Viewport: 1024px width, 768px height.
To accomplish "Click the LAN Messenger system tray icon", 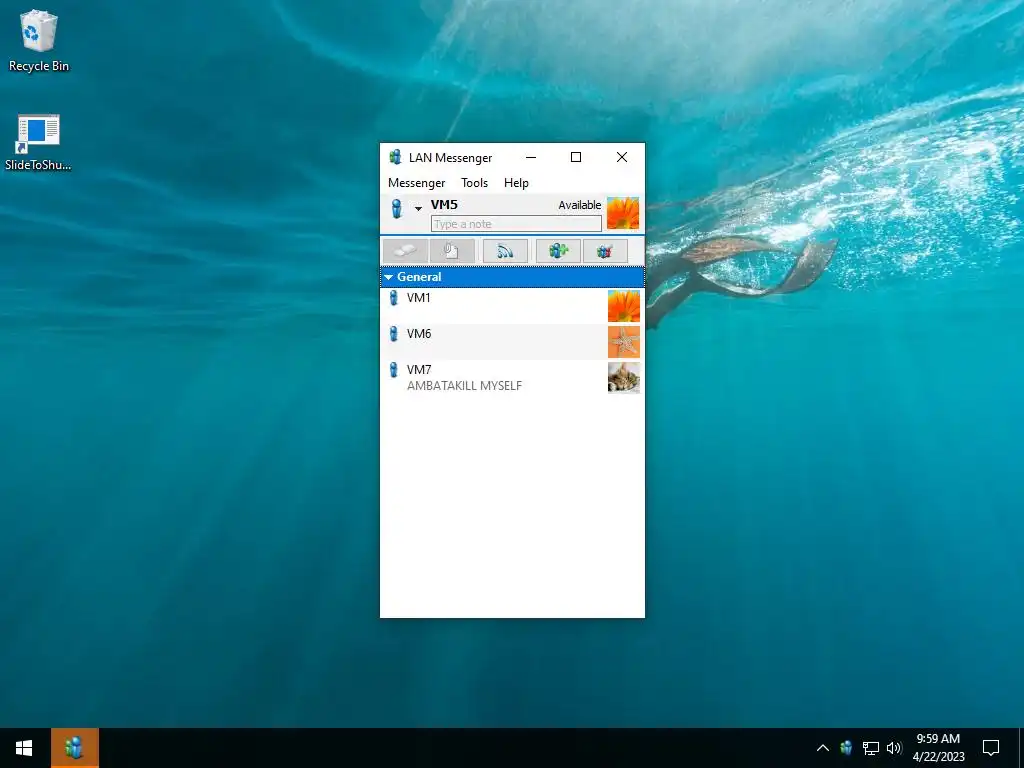I will click(846, 748).
